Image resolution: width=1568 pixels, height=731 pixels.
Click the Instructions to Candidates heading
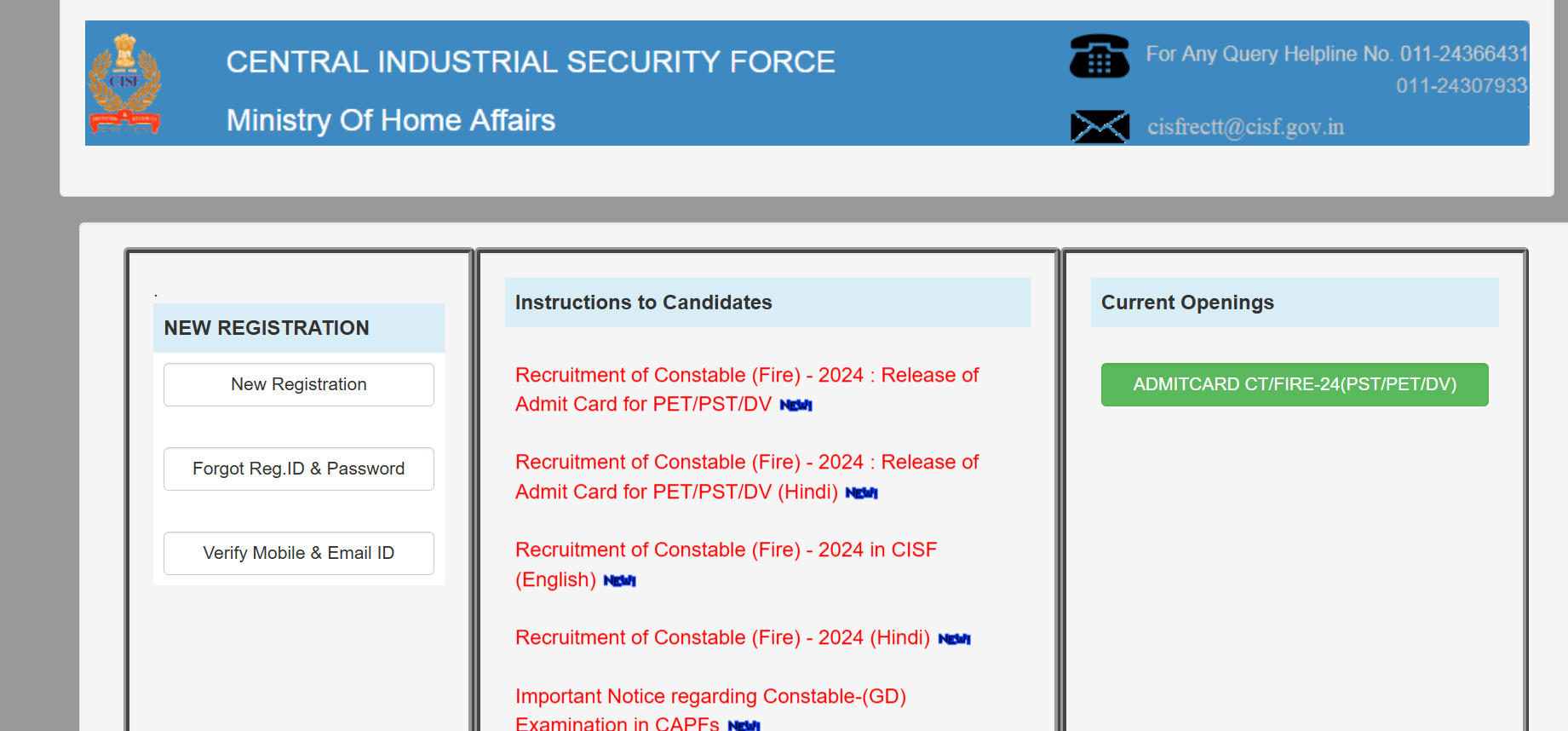tap(643, 302)
